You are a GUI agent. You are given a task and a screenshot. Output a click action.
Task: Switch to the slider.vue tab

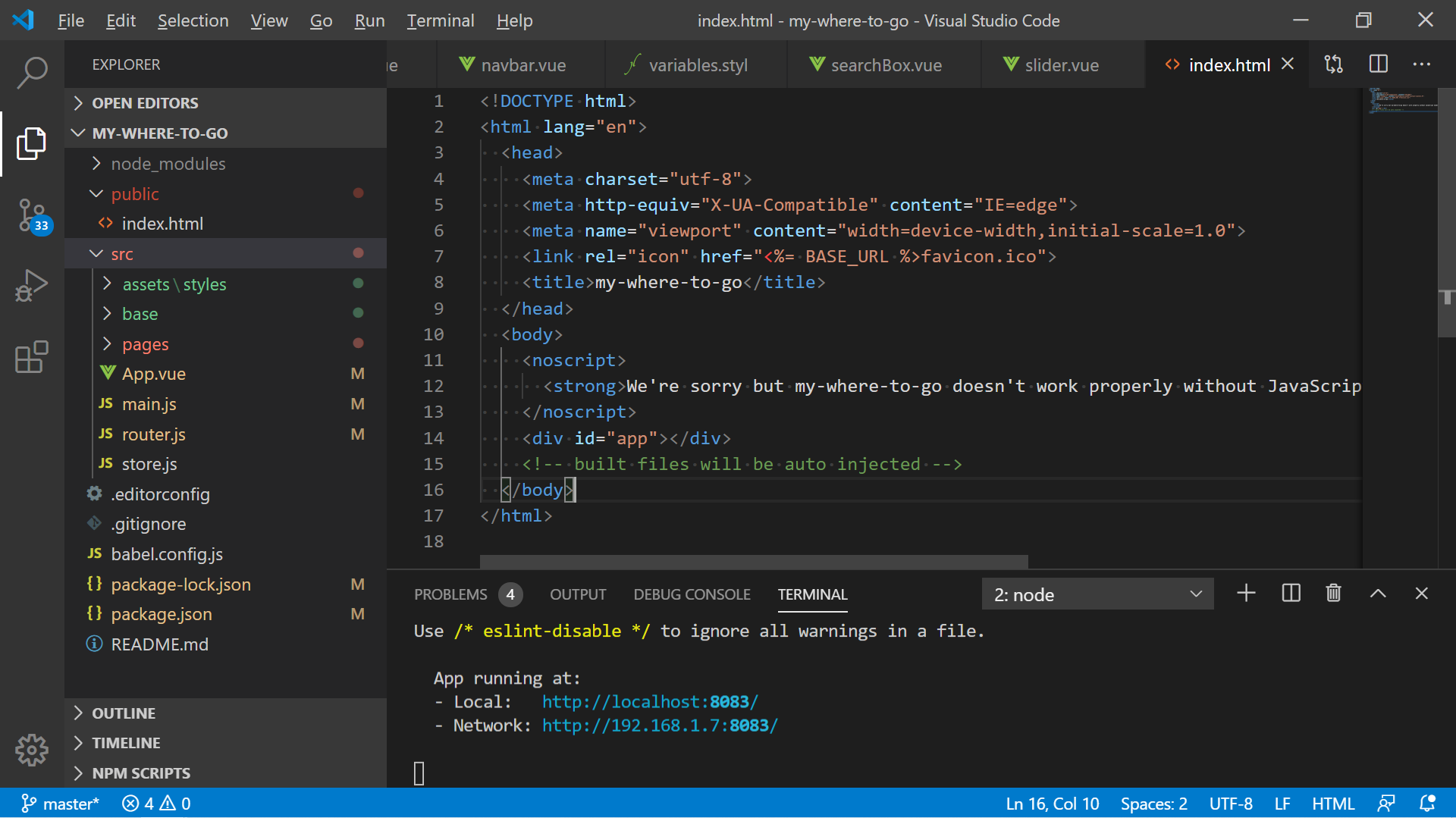[1062, 65]
